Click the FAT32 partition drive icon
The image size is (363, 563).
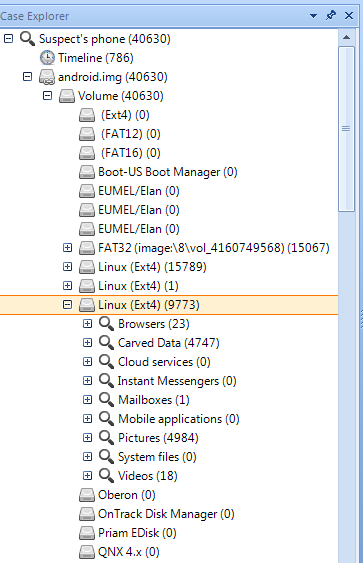coord(87,248)
